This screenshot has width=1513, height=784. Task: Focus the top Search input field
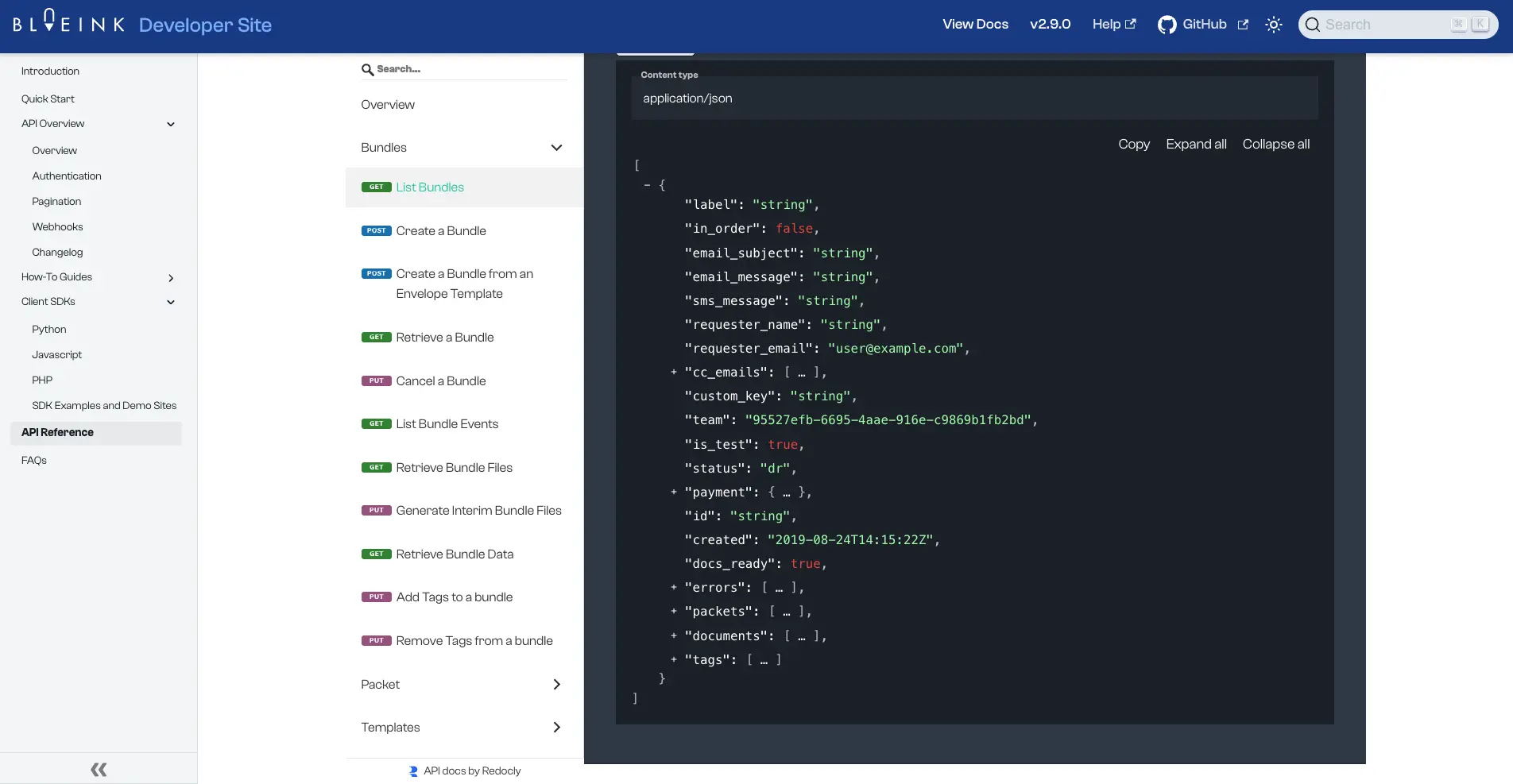[1398, 25]
